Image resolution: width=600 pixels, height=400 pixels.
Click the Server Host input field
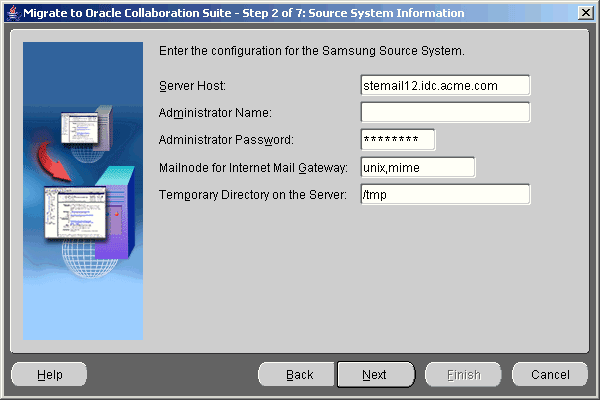pos(445,85)
